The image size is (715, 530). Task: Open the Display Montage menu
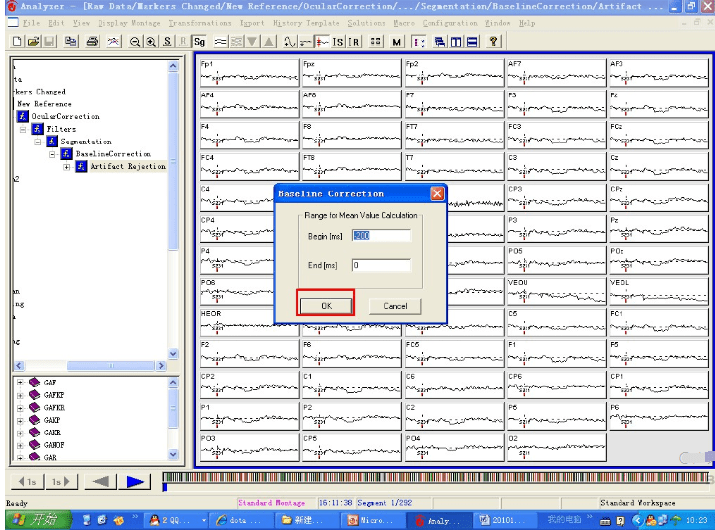pyautogui.click(x=130, y=23)
